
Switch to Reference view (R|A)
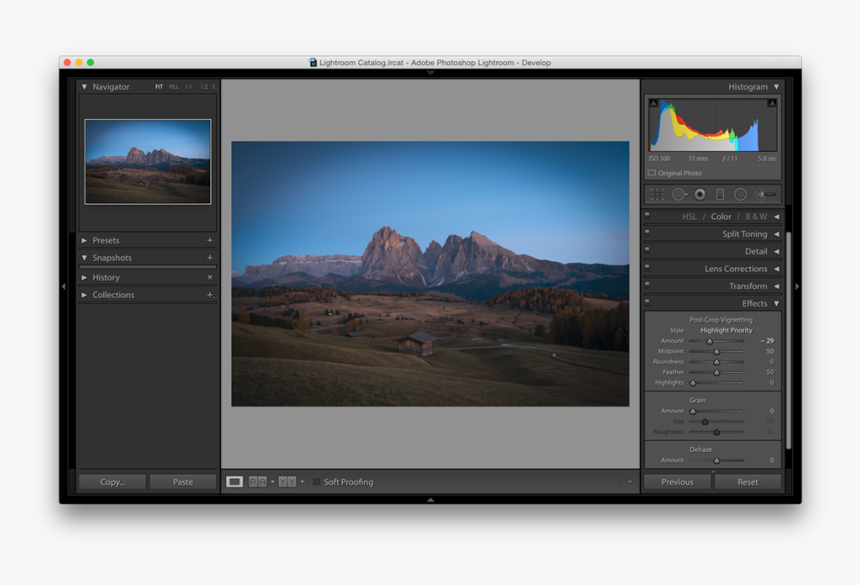[x=257, y=481]
